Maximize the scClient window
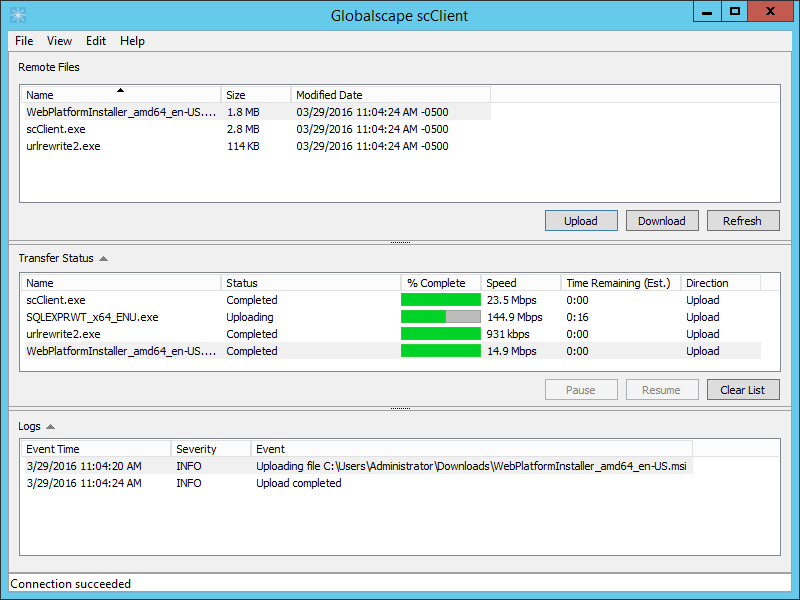The height and width of the screenshot is (600, 800). 735,12
